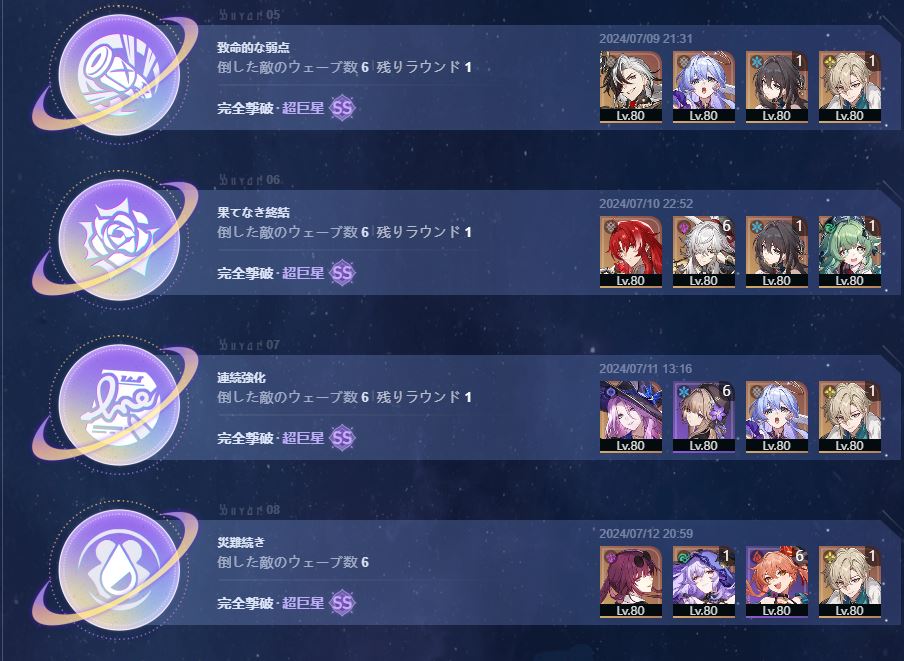
Task: Click the SS rank badge in 致命的な弱点 row
Action: coord(342,108)
